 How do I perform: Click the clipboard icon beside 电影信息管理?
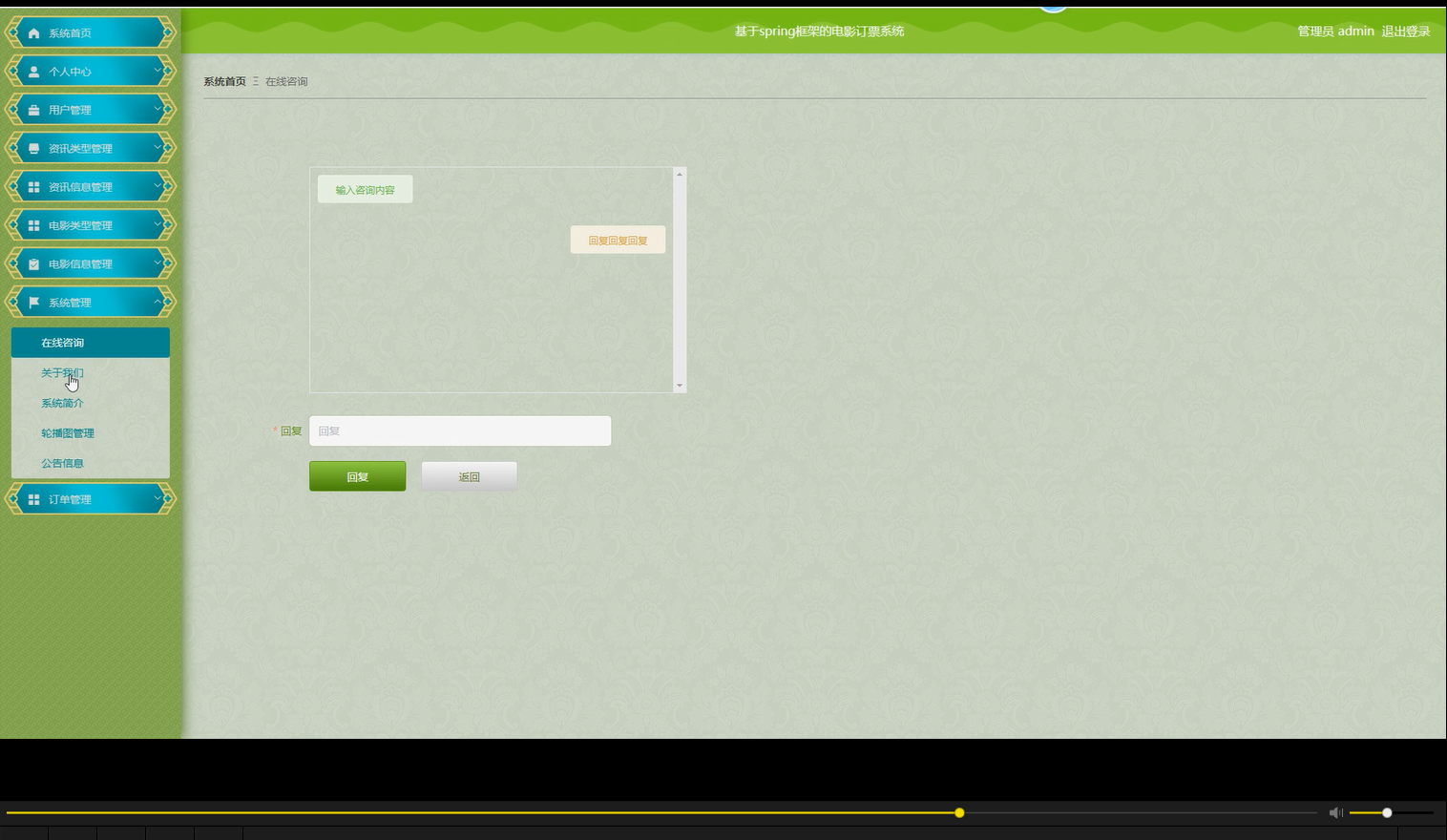33,263
